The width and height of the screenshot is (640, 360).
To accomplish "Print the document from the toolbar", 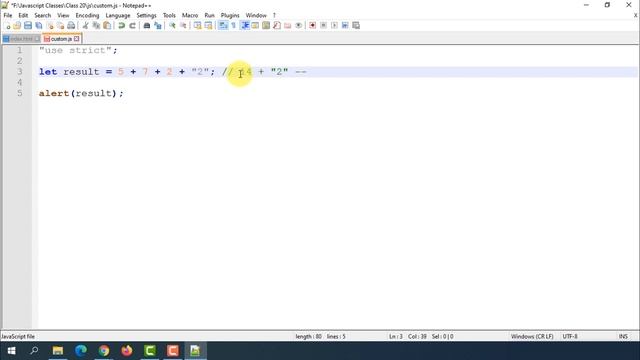I will click(x=71, y=26).
